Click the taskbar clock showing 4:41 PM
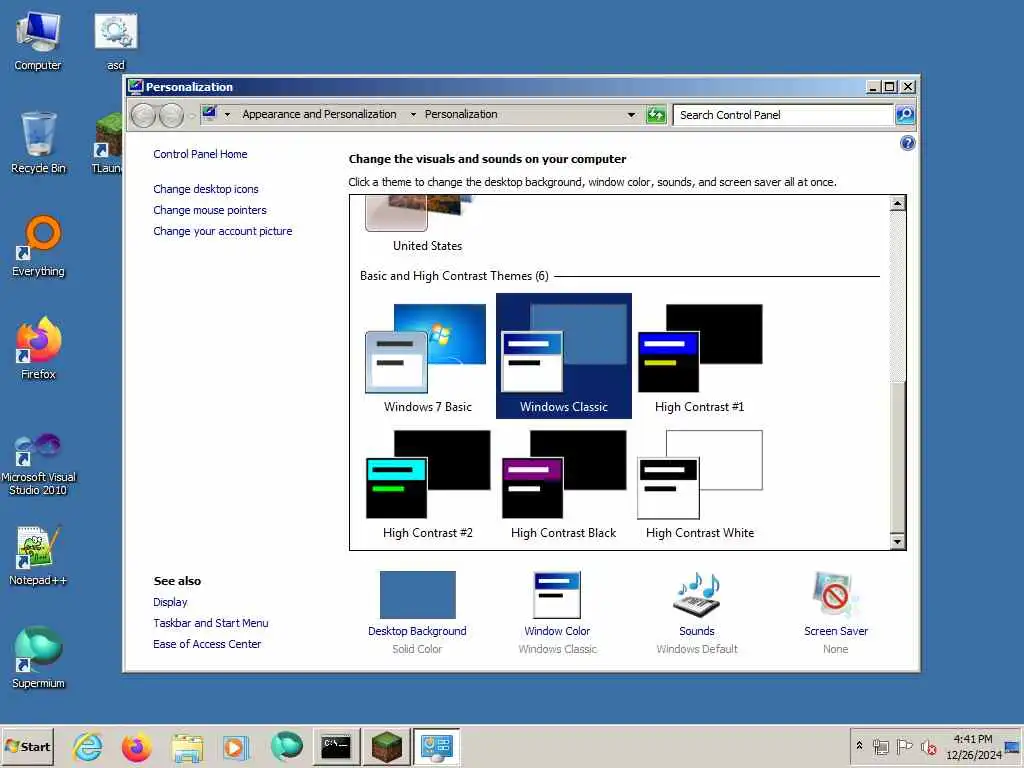This screenshot has height=768, width=1024. coord(973,746)
